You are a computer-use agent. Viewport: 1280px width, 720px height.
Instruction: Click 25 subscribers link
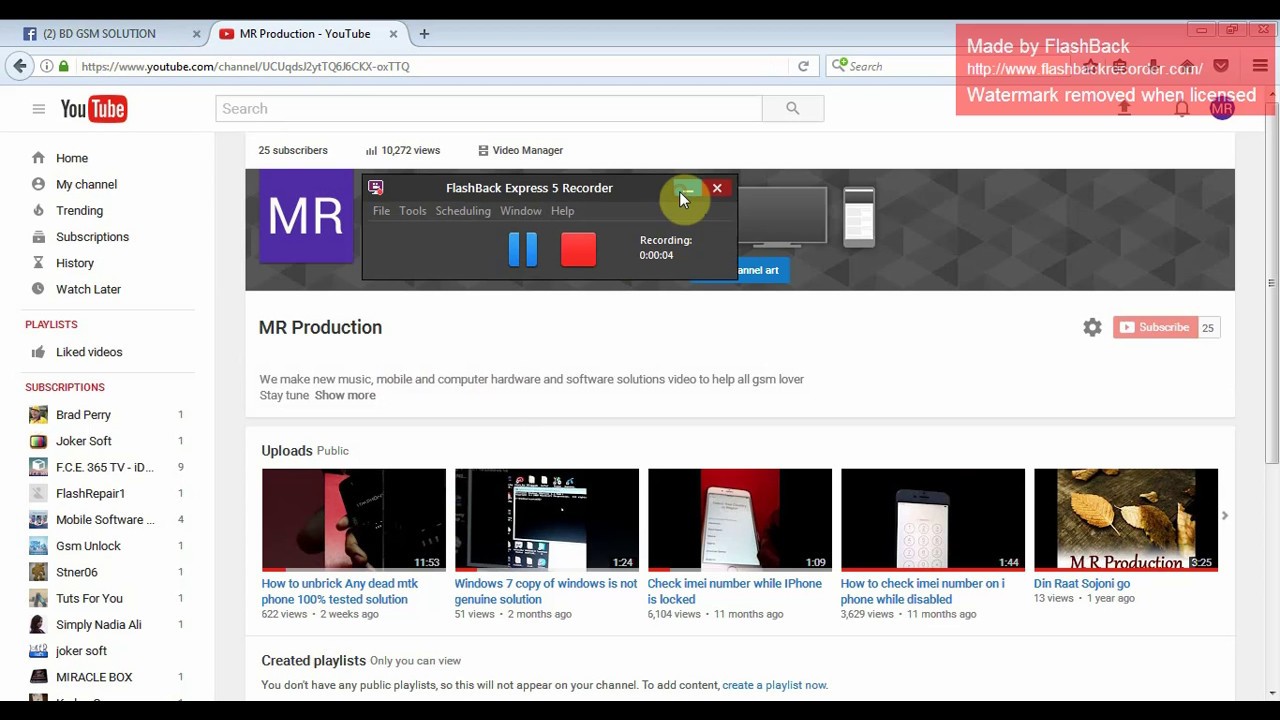pyautogui.click(x=293, y=150)
